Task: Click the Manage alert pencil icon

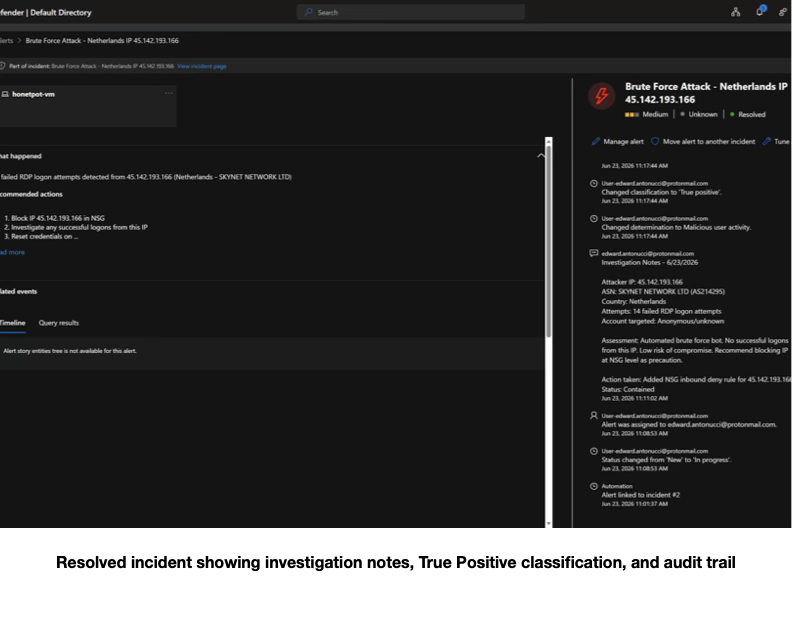Action: pos(596,141)
